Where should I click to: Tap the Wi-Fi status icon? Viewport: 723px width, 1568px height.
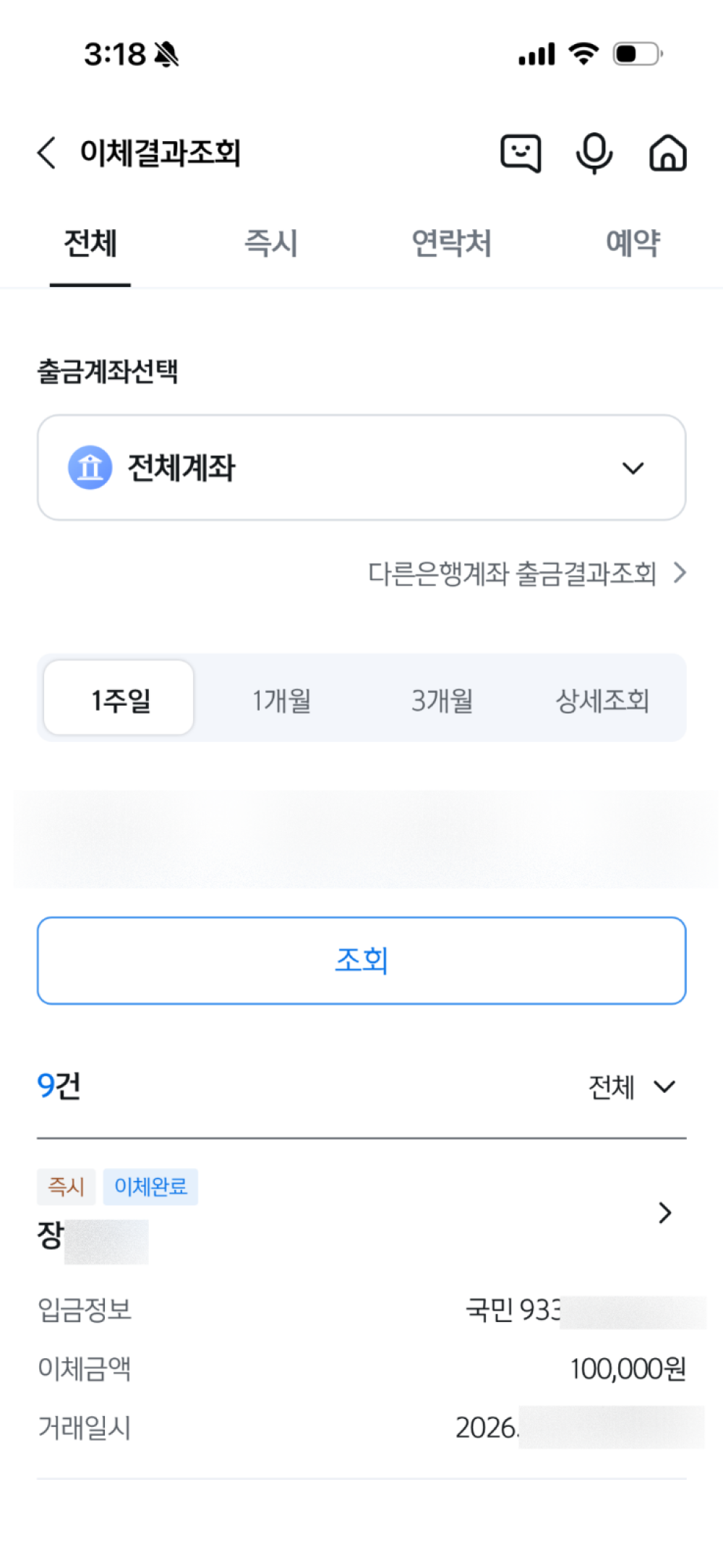coord(583,54)
